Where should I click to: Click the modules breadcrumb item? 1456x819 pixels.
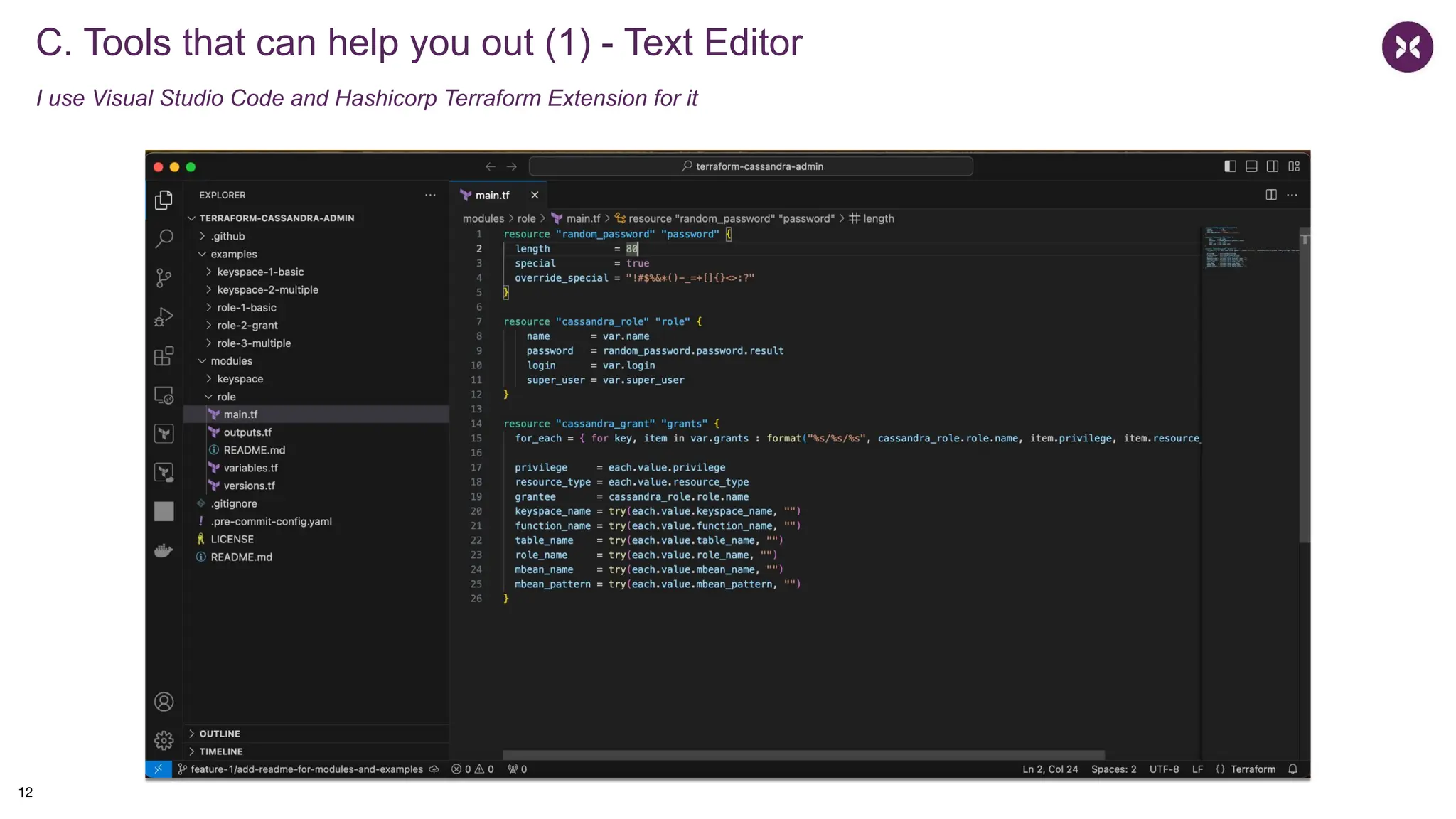point(483,218)
